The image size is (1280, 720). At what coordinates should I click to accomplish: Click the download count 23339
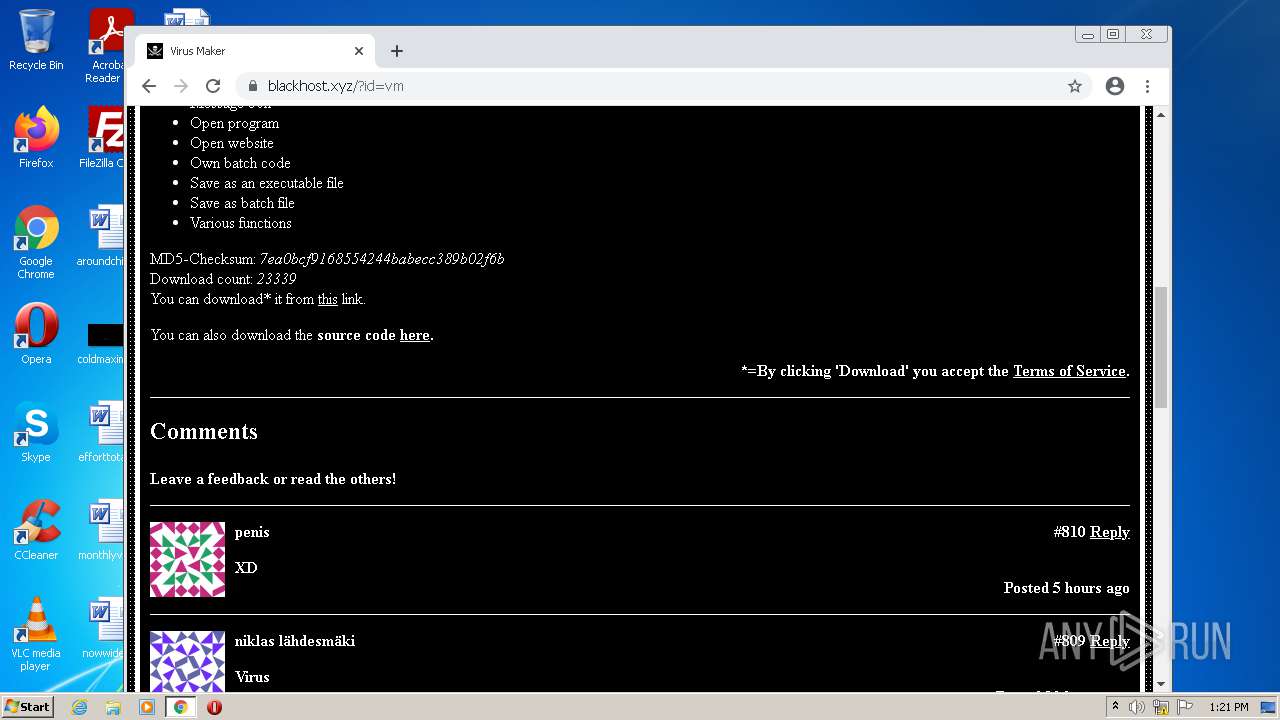pyautogui.click(x=276, y=279)
